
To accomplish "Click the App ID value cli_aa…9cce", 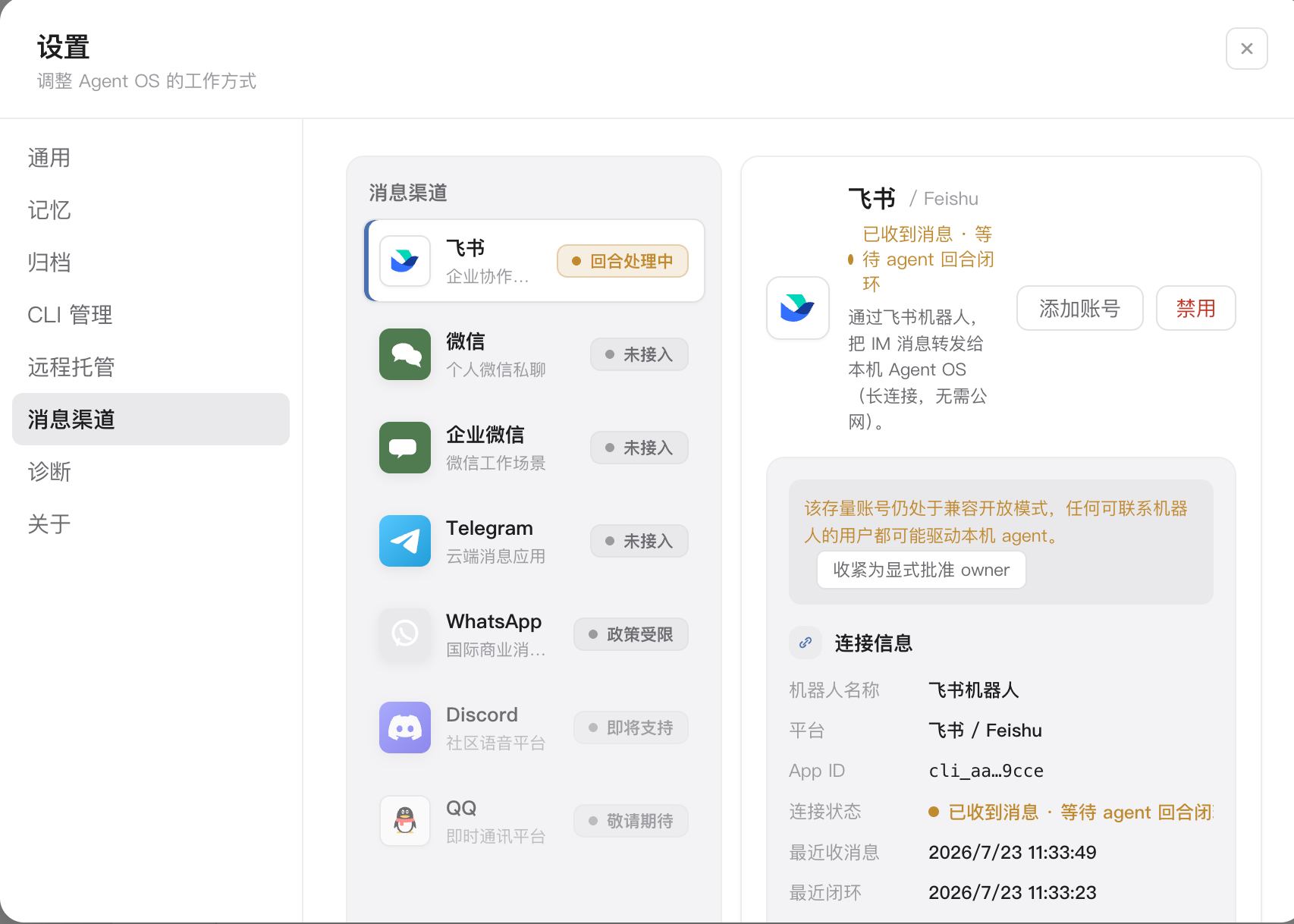I will [986, 771].
